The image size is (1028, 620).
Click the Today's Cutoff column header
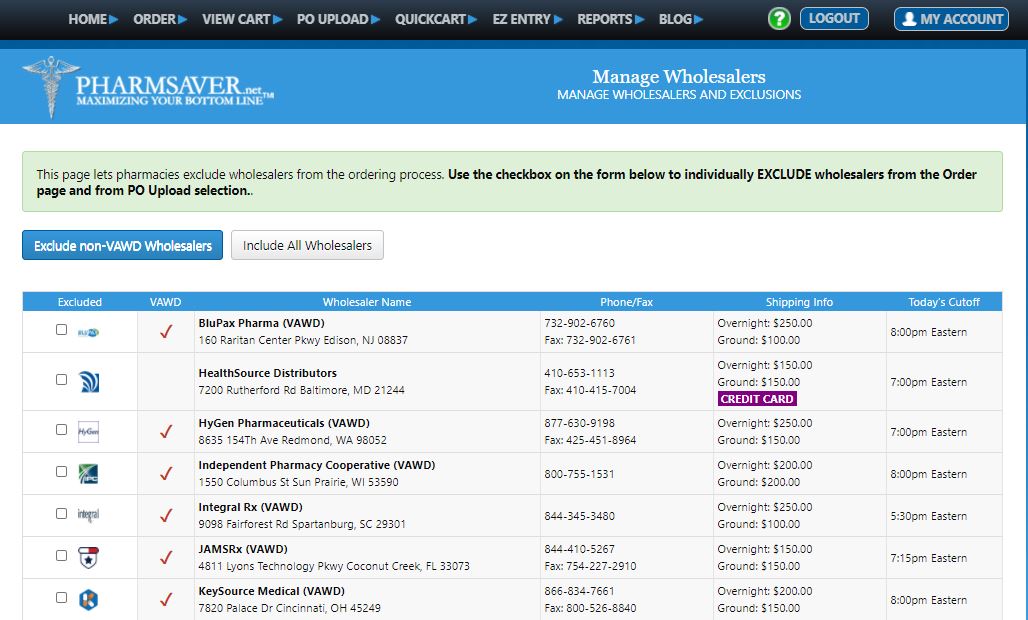pos(944,302)
